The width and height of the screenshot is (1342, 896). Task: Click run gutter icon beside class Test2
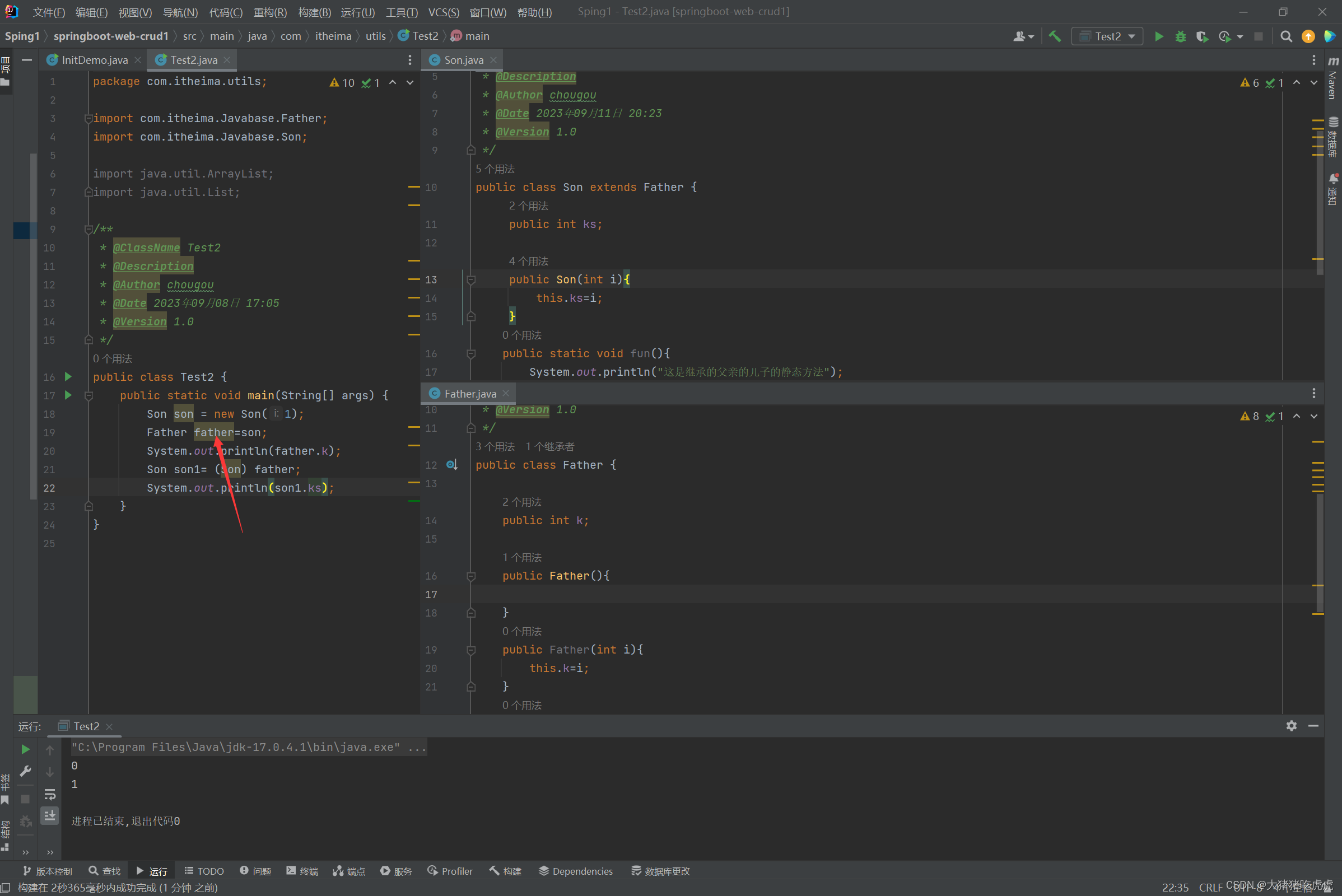click(68, 376)
